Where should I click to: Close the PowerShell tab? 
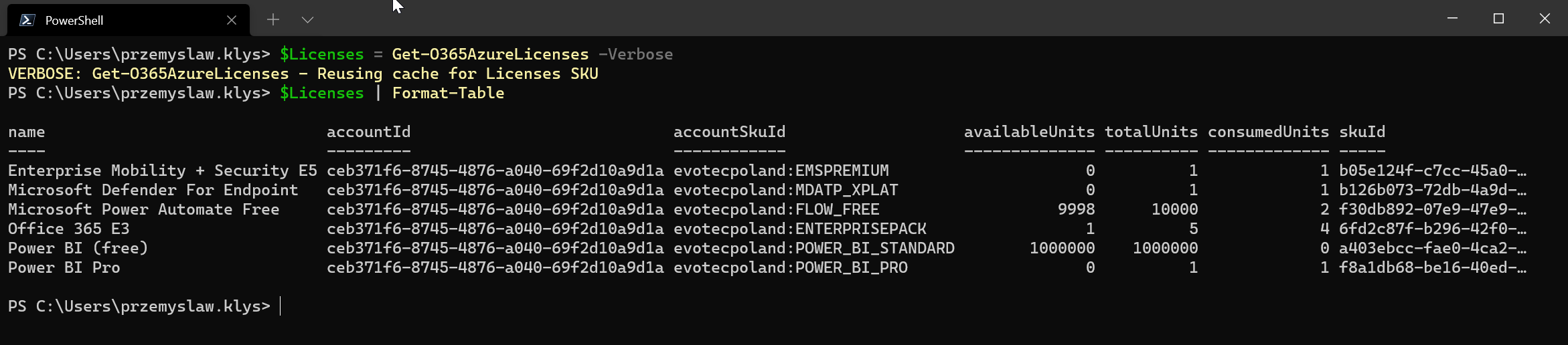232,20
